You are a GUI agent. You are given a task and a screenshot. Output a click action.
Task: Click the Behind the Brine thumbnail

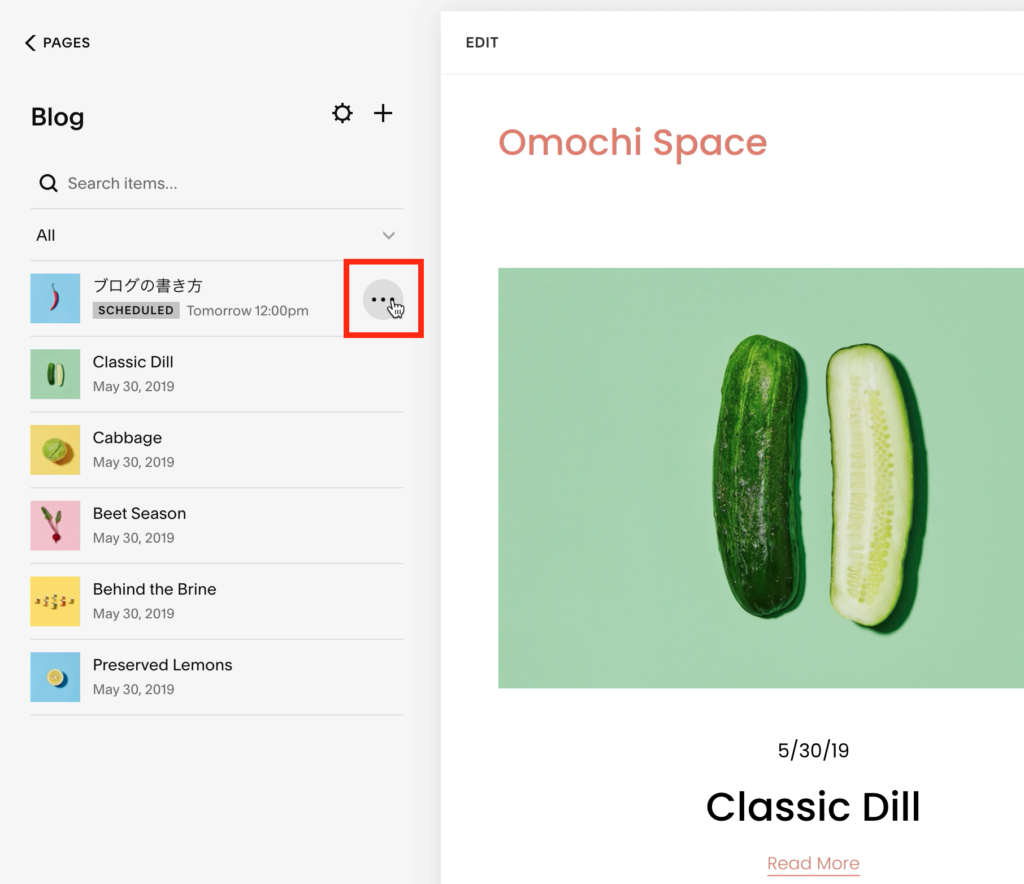pos(56,601)
